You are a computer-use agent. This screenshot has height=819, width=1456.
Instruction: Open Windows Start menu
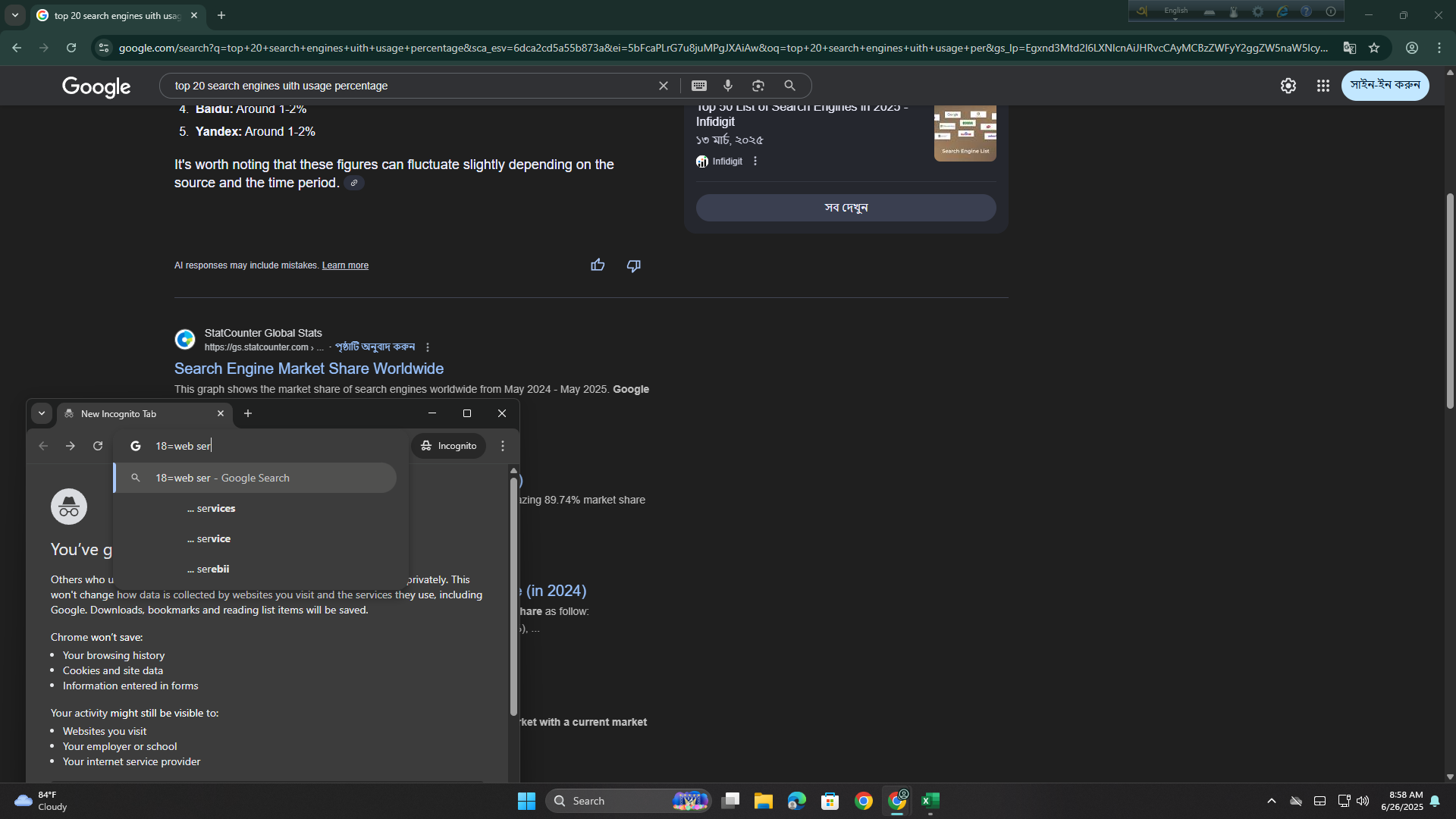[x=526, y=801]
